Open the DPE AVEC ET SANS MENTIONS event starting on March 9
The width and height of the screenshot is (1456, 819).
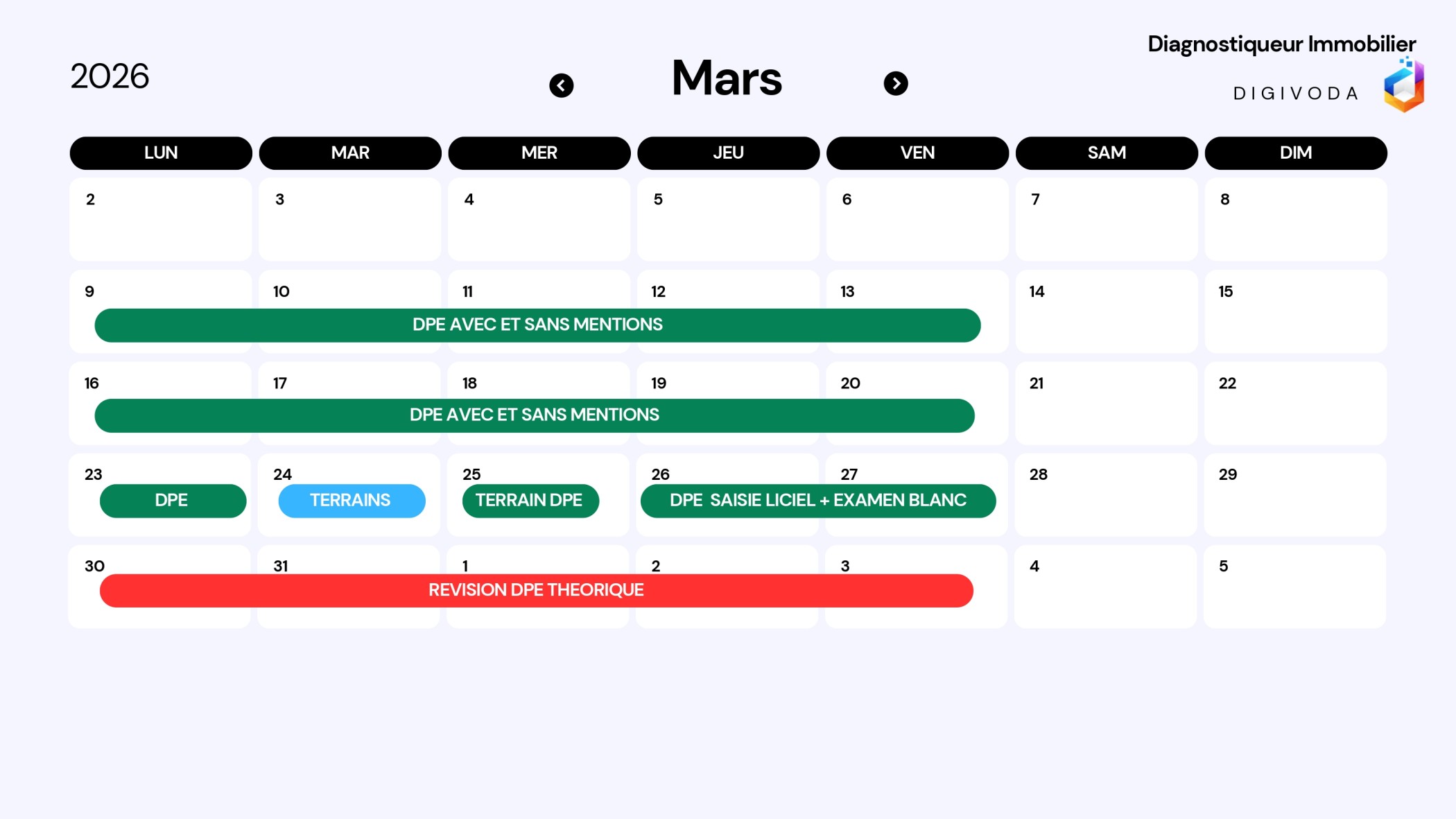(x=537, y=325)
